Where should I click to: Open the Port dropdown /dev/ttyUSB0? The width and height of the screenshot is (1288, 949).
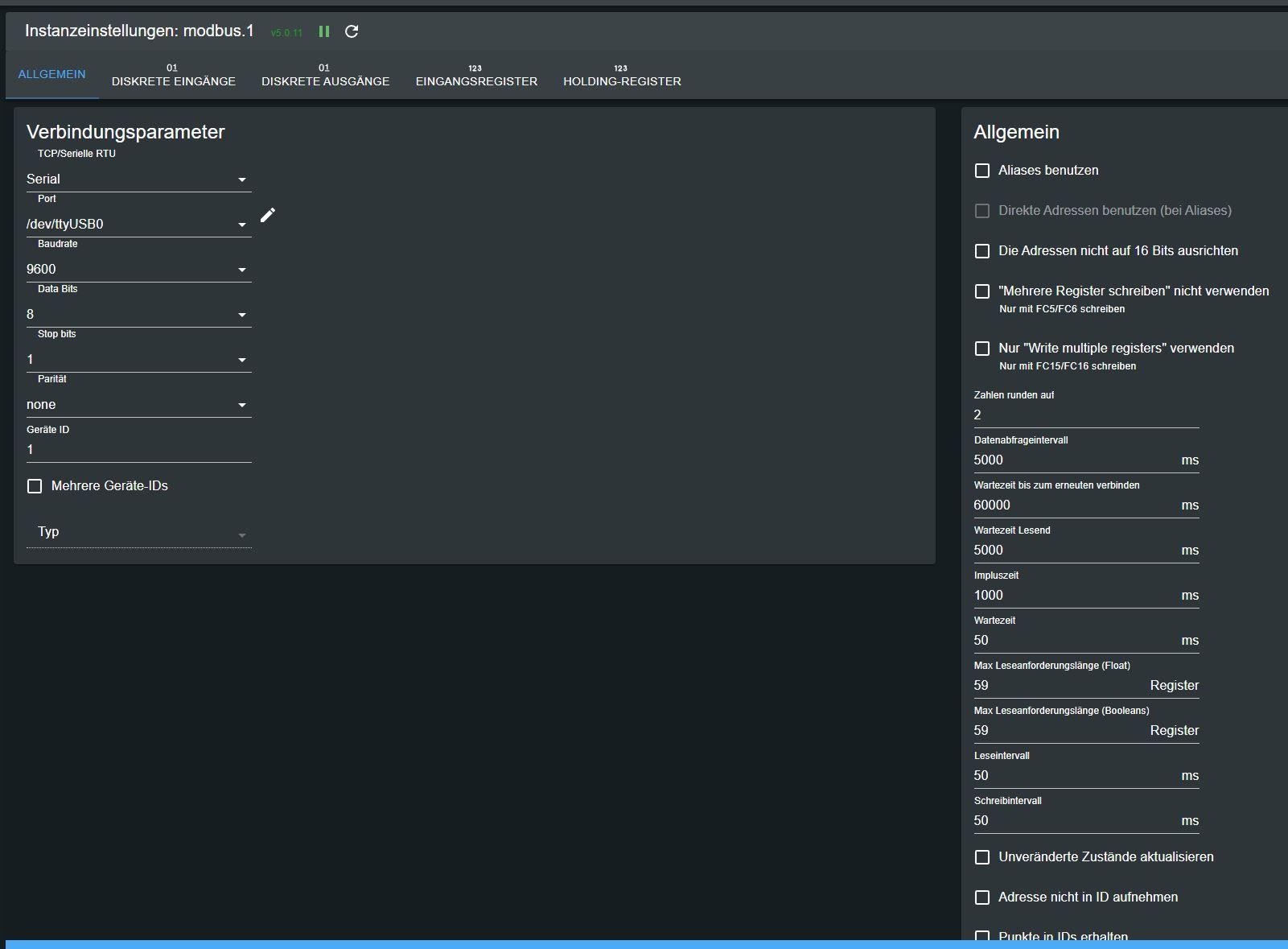click(x=139, y=224)
